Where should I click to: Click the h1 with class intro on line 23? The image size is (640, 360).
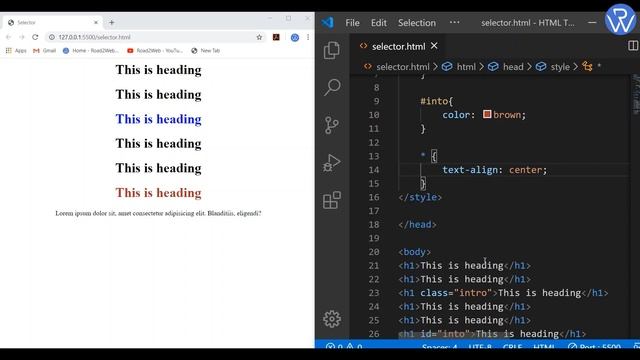(503, 293)
